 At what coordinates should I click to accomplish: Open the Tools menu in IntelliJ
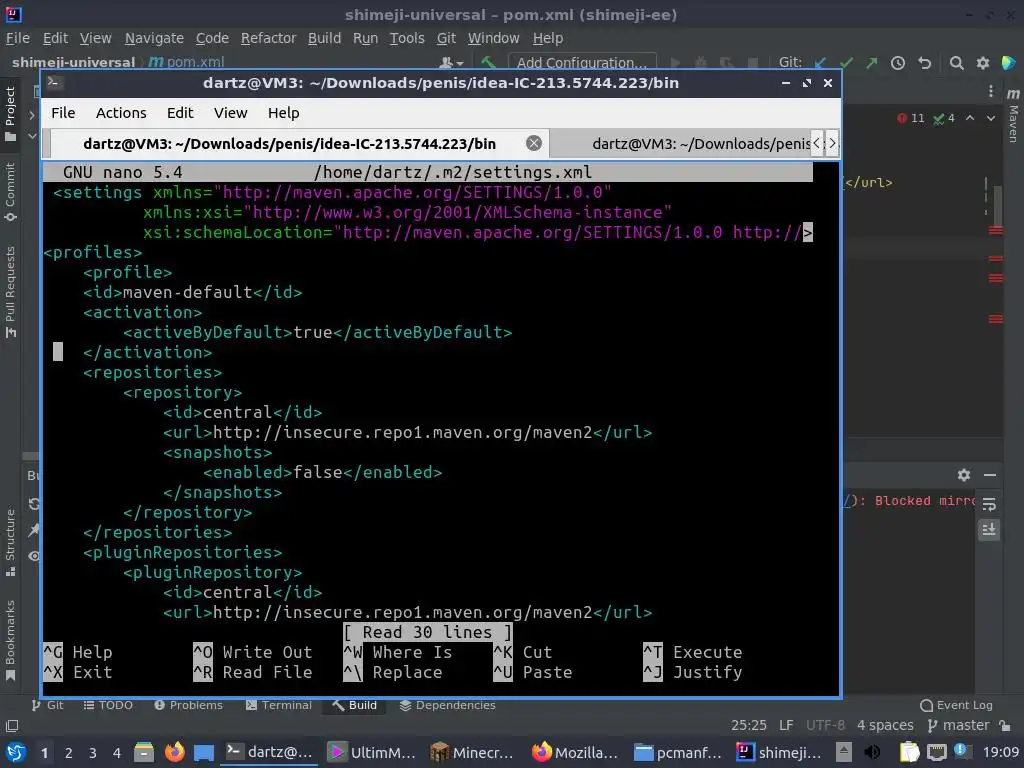coord(407,39)
